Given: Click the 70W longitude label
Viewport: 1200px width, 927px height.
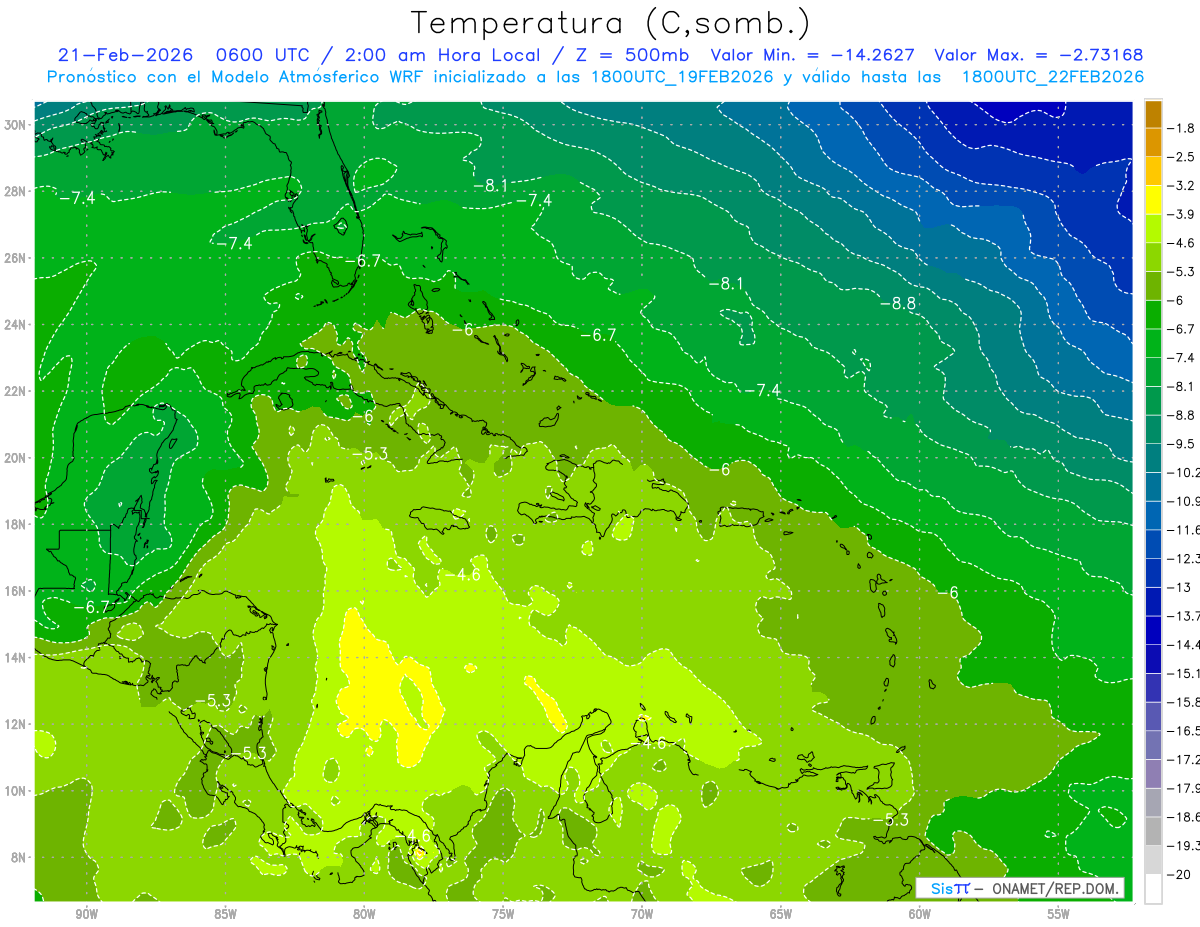Looking at the screenshot, I should (x=642, y=914).
